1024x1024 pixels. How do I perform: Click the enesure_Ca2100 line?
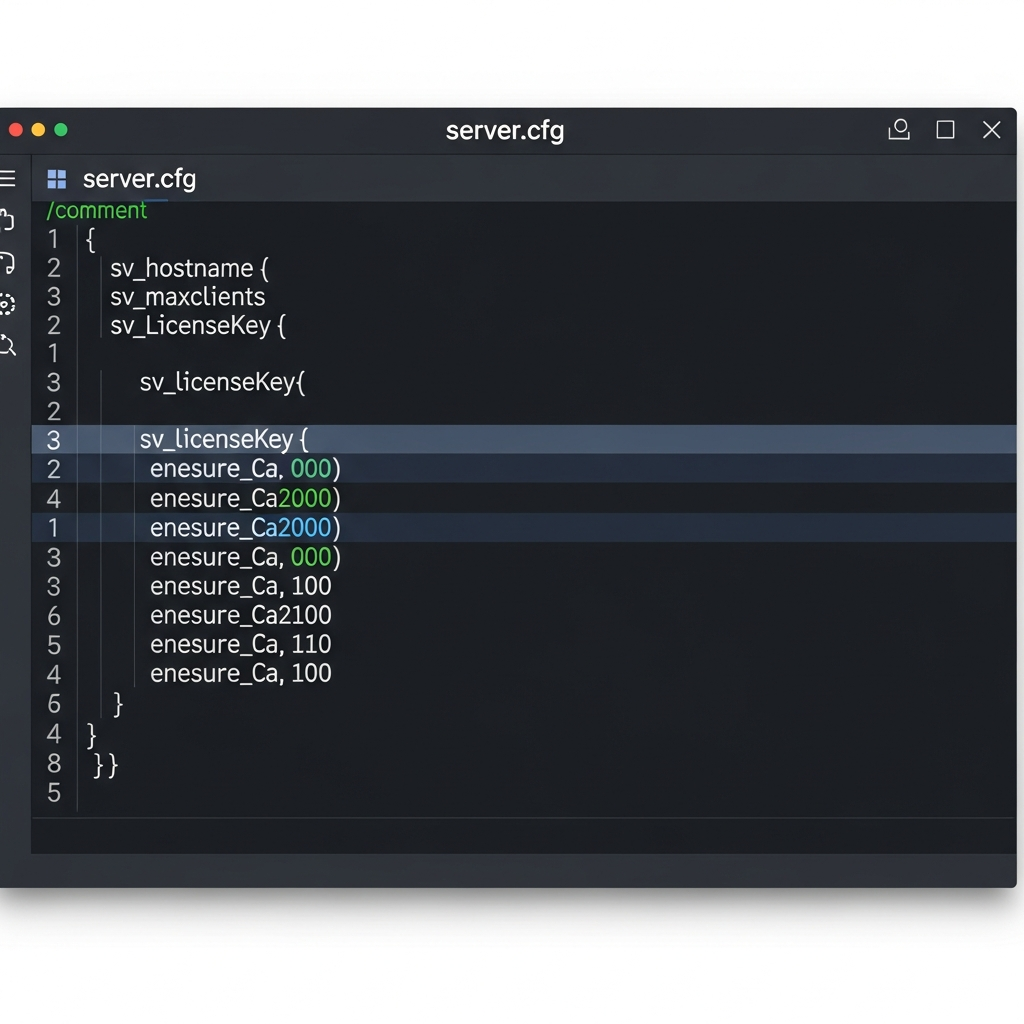click(x=240, y=615)
